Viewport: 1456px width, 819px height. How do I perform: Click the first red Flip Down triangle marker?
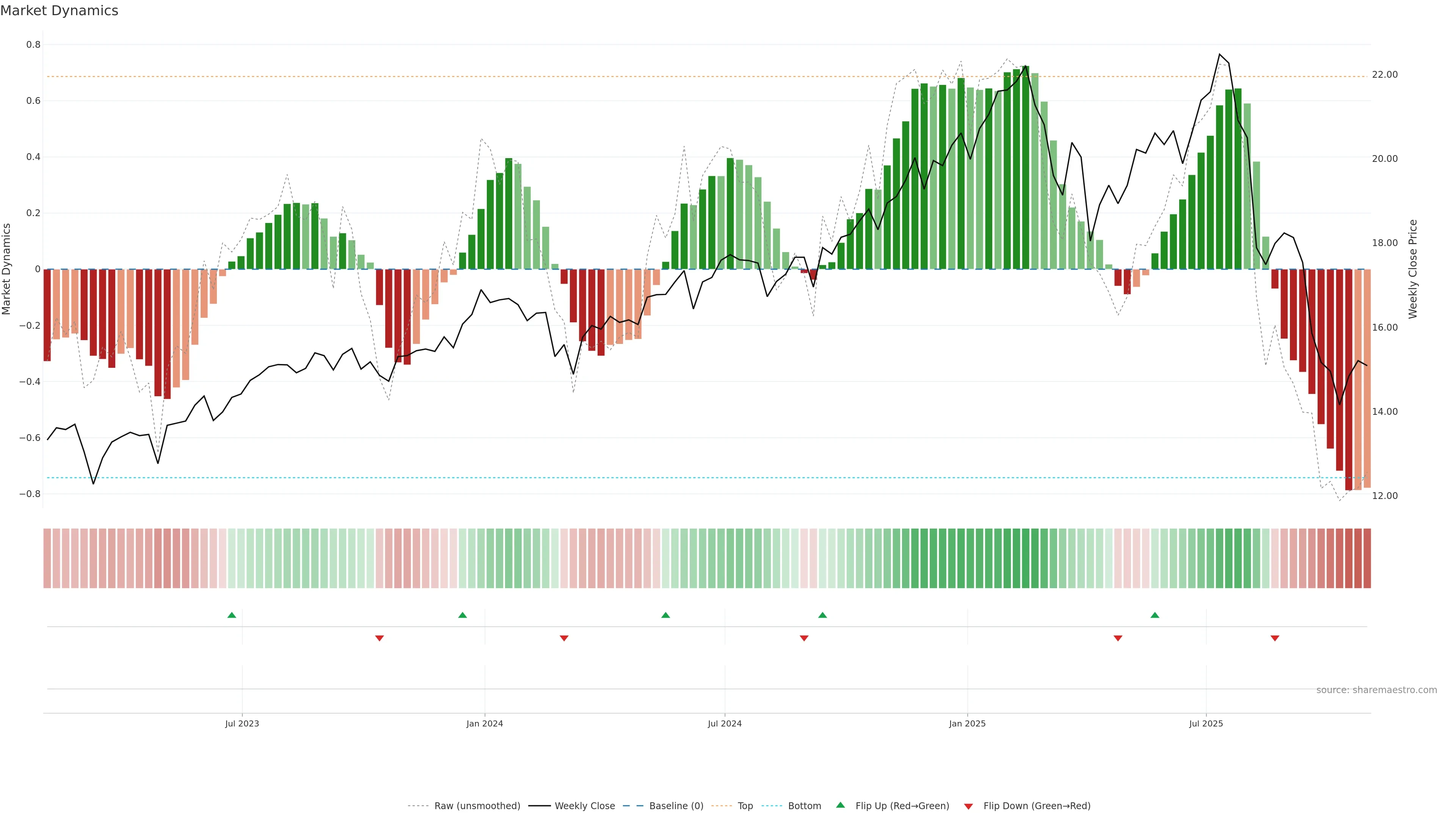click(379, 638)
